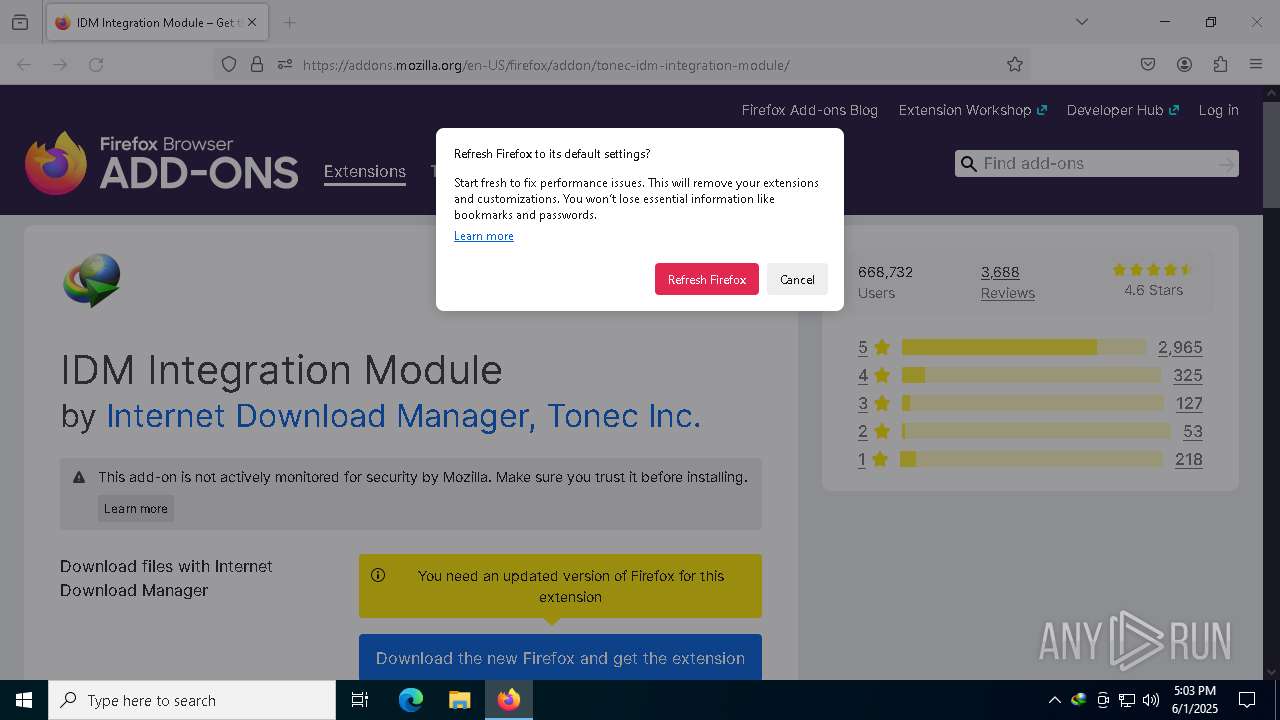Image resolution: width=1280 pixels, height=720 pixels.
Task: Click the search magnifier icon
Action: pos(967,164)
